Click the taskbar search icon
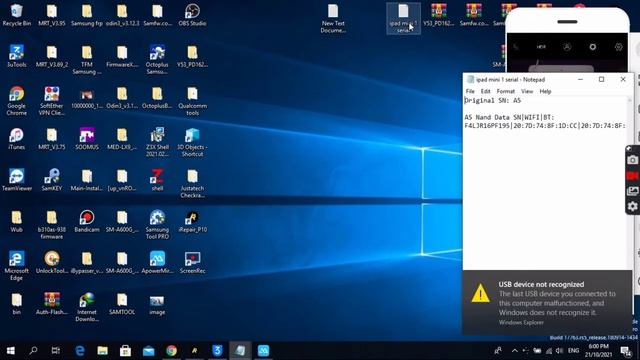 pyautogui.click(x=33, y=351)
